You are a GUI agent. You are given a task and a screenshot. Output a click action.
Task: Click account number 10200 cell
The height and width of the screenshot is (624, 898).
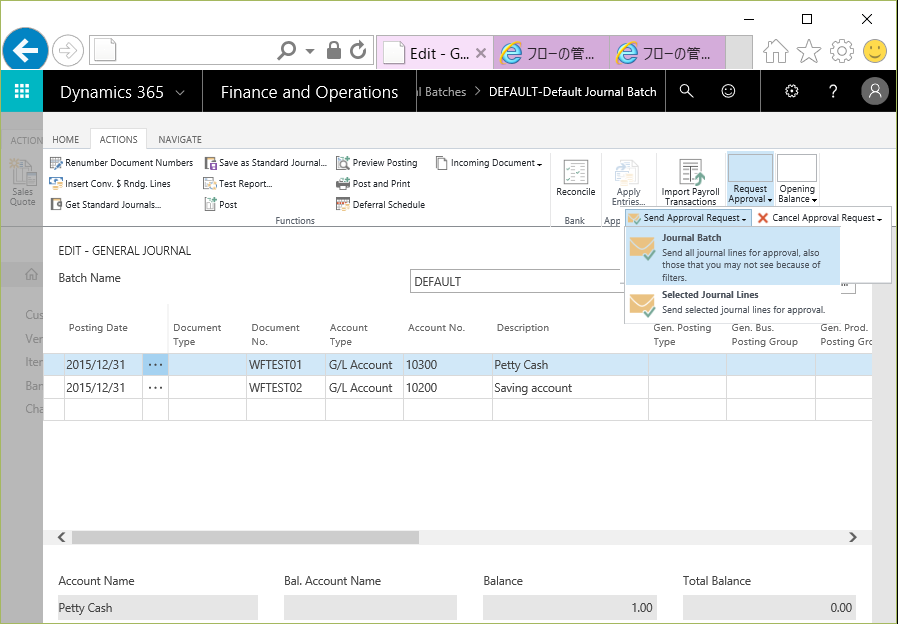pos(448,388)
